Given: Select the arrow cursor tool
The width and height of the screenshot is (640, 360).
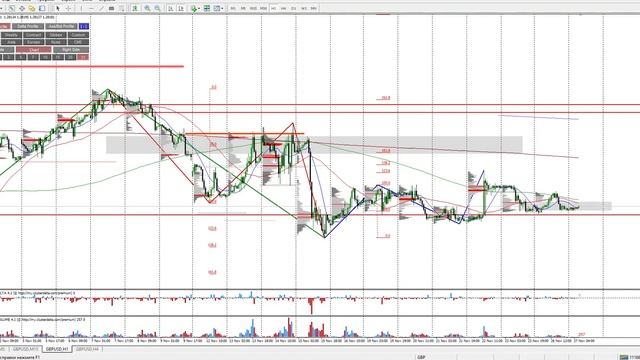Looking at the screenshot, I should pyautogui.click(x=58, y=8).
